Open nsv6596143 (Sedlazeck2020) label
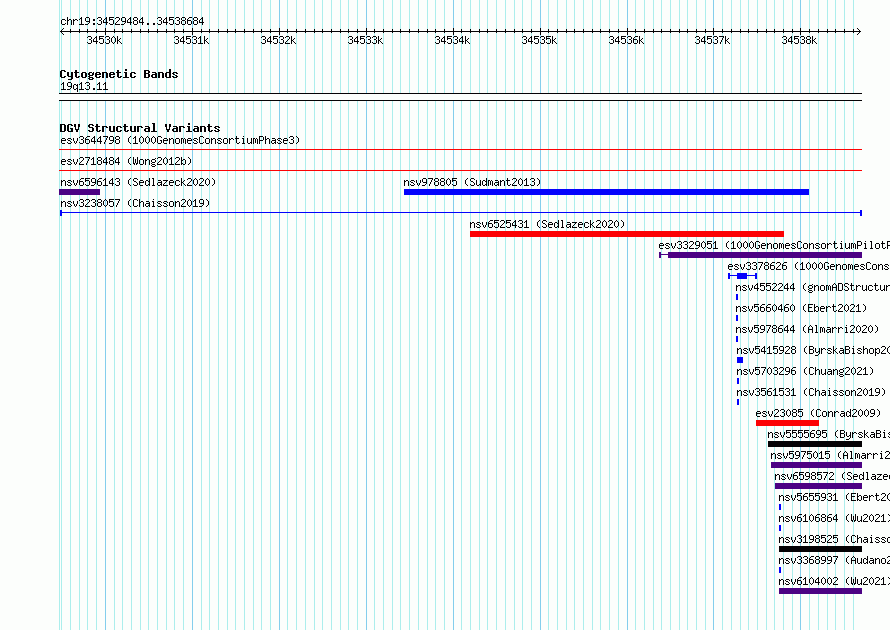Viewport: 890px width, 630px height. point(138,182)
